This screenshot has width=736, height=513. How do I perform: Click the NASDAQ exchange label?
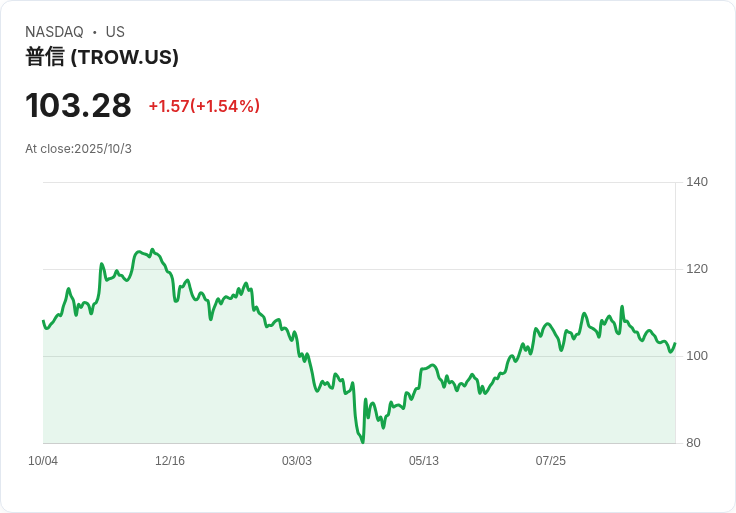54,32
